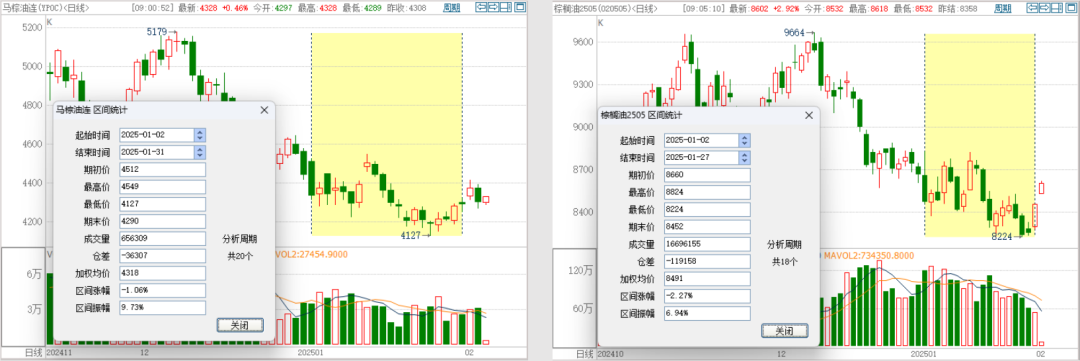Viewport: 1080px width, 361px height.
Task: Click the right-arrow icon on the 马棕油连 chart
Action: 494,7
